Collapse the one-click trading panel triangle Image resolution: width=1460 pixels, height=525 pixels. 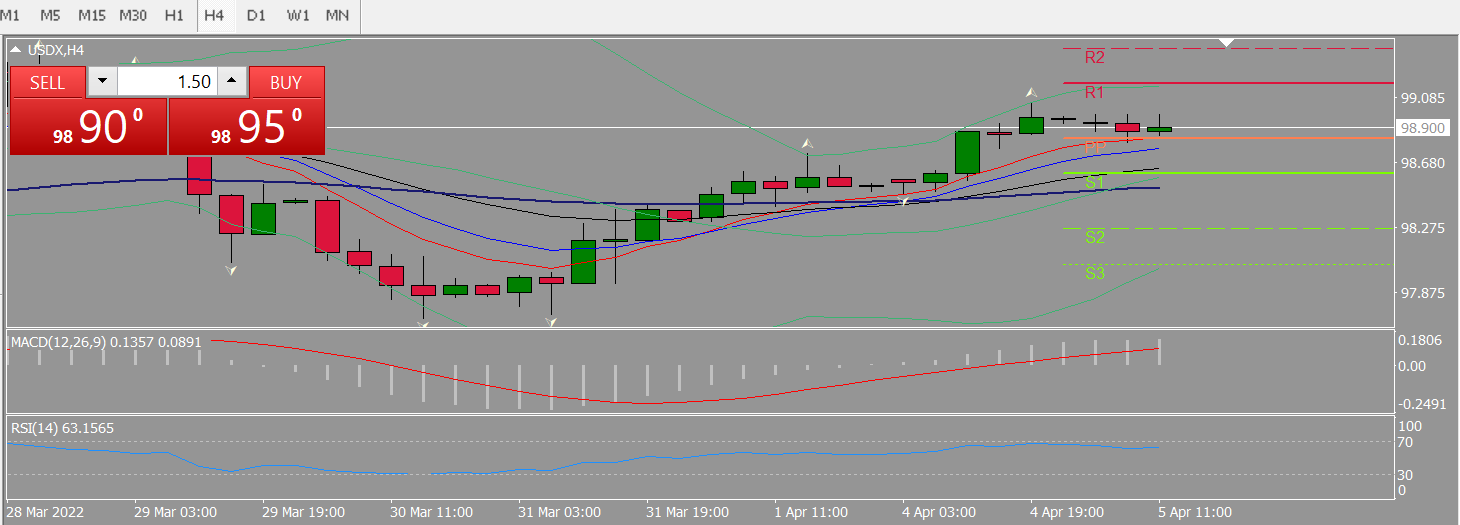(x=16, y=49)
